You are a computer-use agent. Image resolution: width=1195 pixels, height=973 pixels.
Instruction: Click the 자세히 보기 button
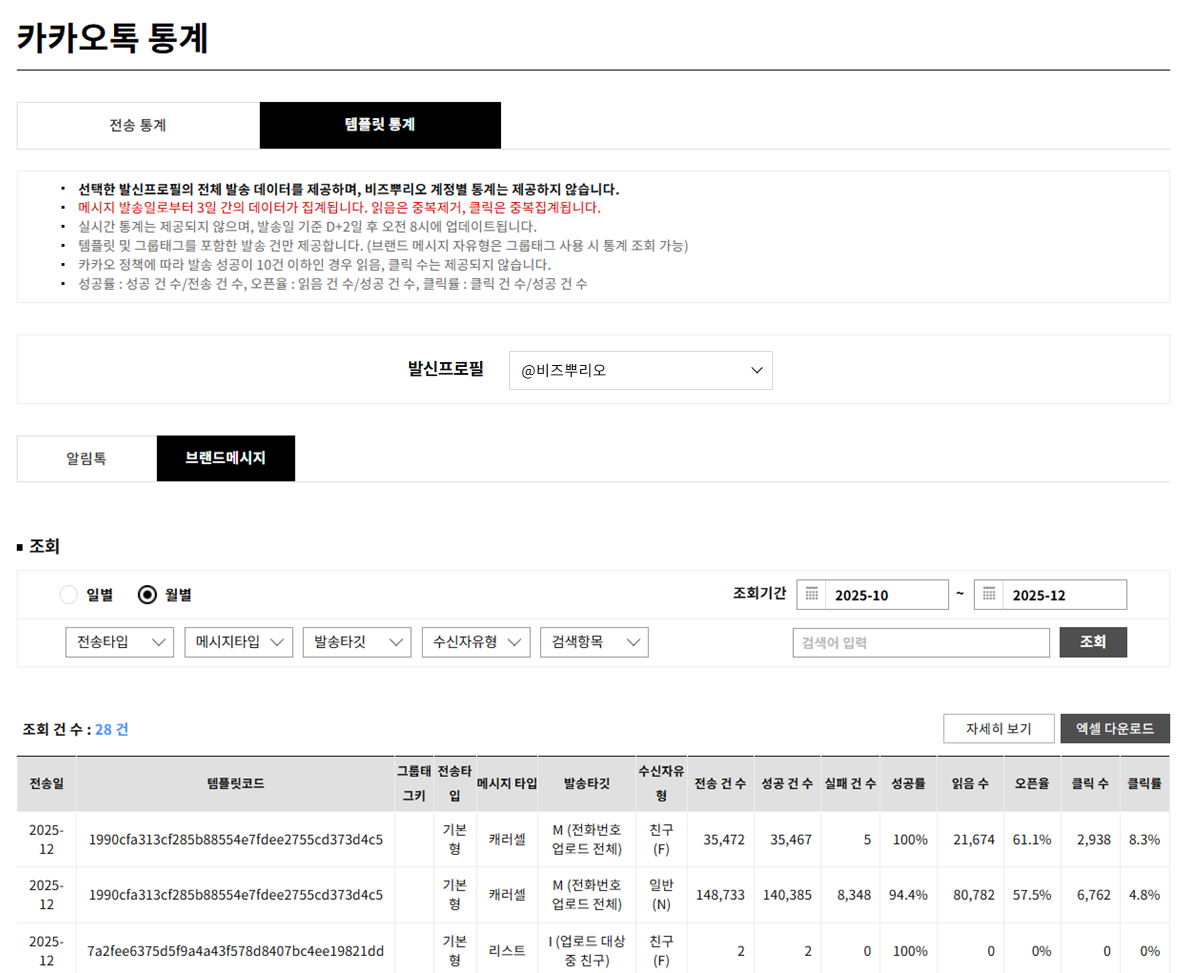998,729
